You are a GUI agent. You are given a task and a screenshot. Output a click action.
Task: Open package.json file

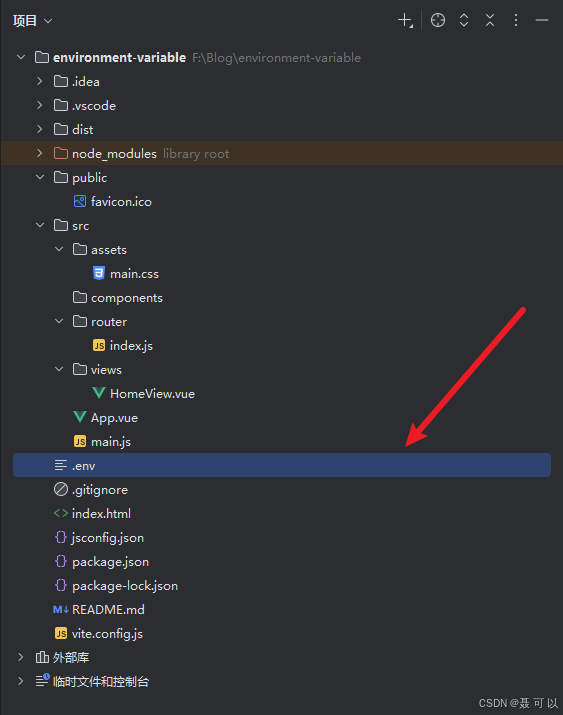click(x=110, y=562)
